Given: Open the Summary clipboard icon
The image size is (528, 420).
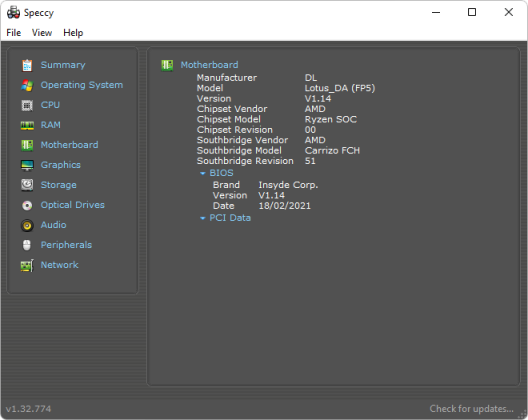Looking at the screenshot, I should [x=27, y=65].
